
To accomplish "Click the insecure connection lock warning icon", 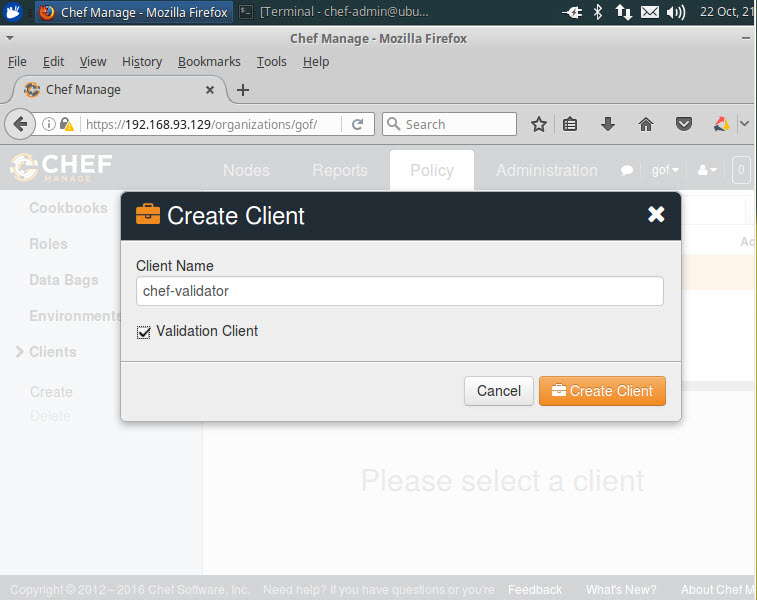I will point(67,125).
